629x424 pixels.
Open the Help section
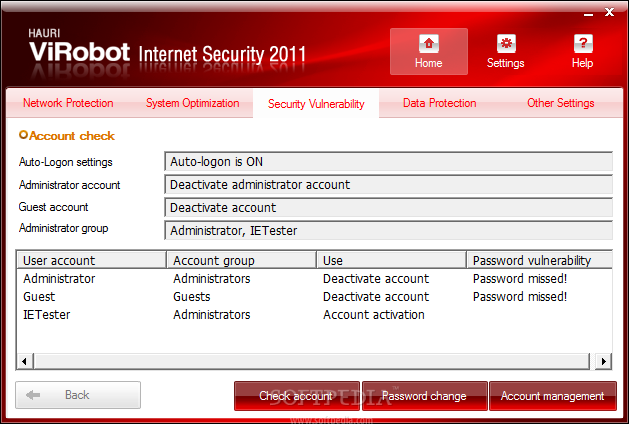tap(582, 51)
